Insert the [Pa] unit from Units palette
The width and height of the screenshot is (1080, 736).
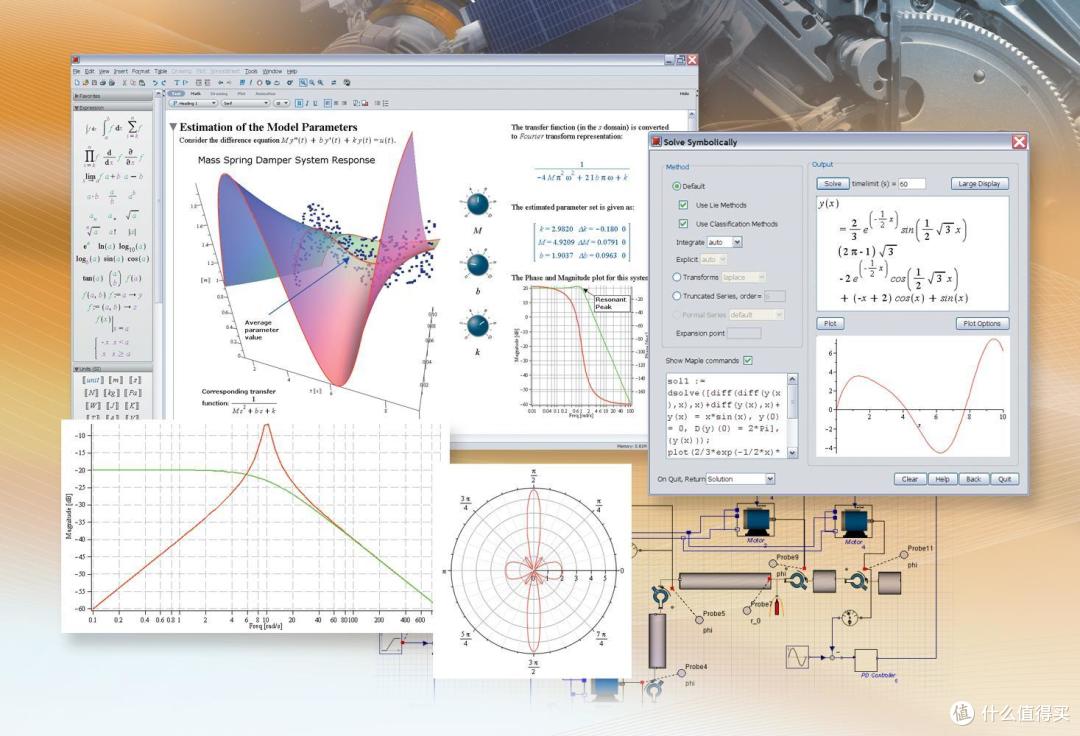point(133,392)
